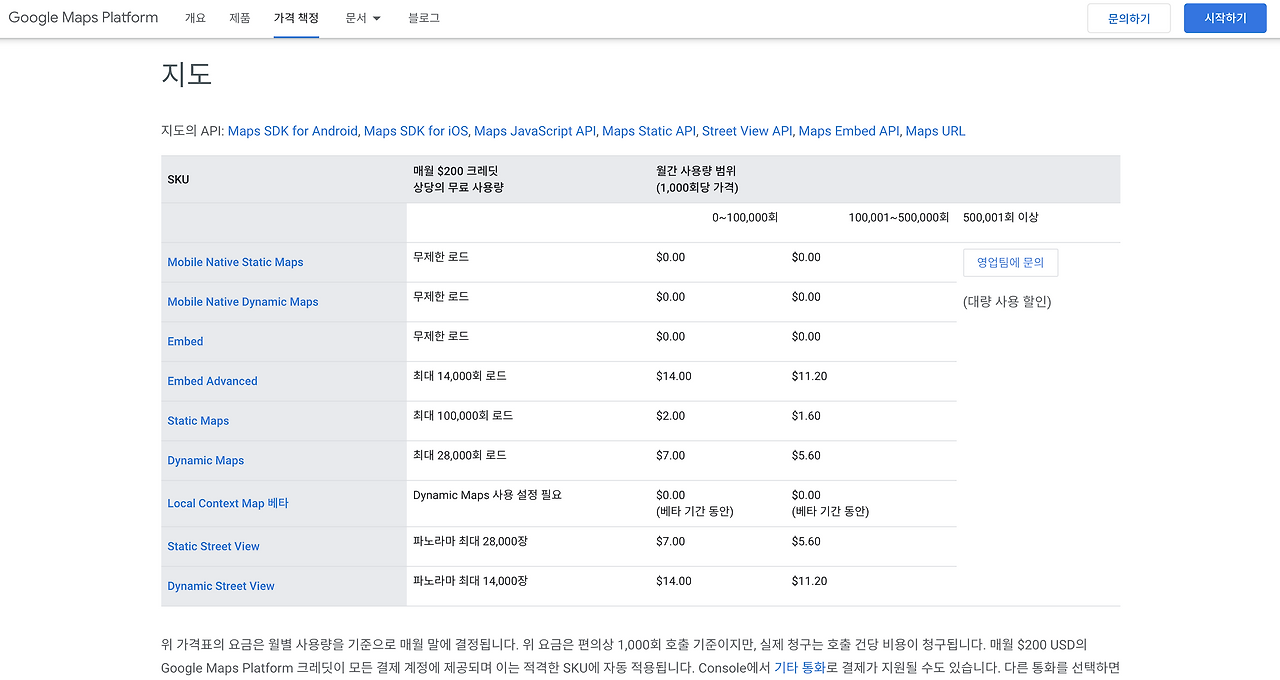Open the Dynamic Street View SKU link

click(221, 586)
